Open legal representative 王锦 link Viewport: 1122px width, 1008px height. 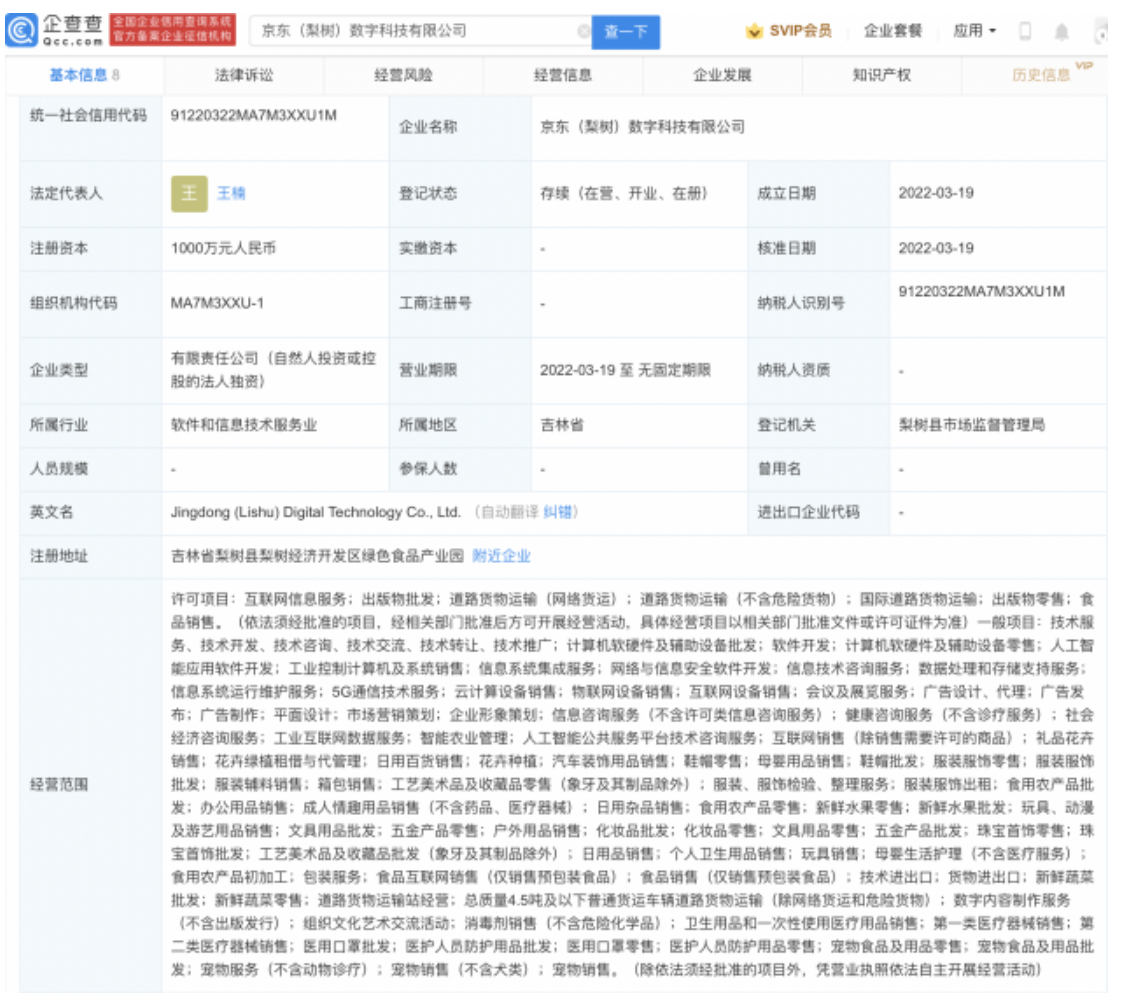pos(231,193)
